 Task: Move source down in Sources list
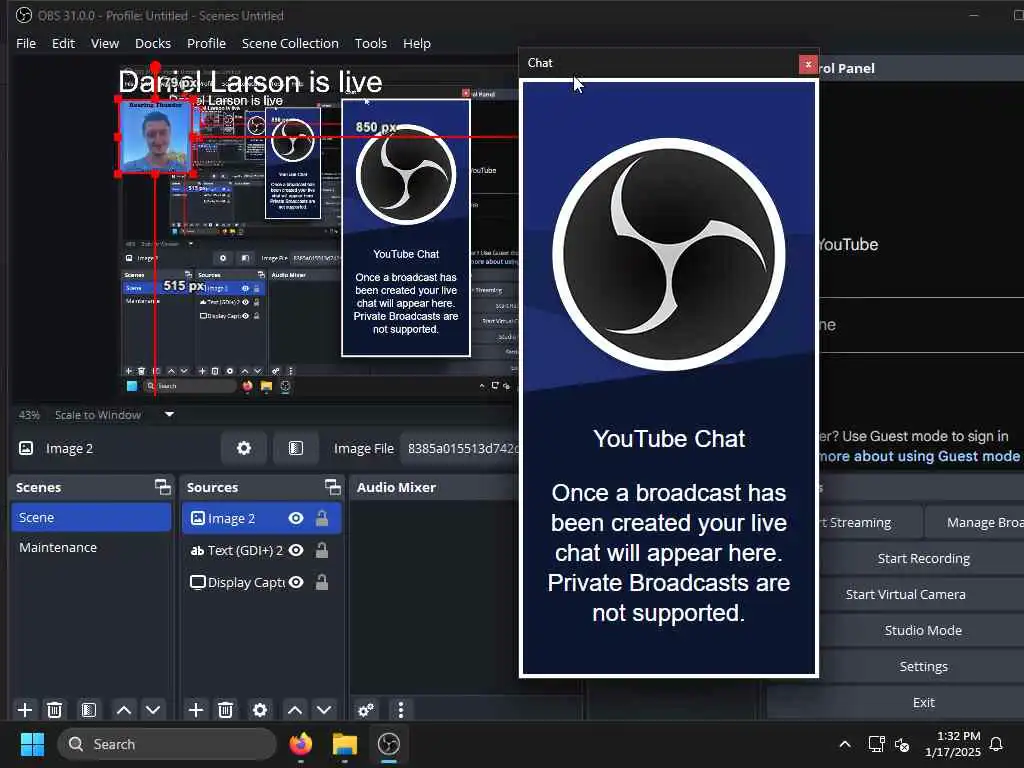324,709
